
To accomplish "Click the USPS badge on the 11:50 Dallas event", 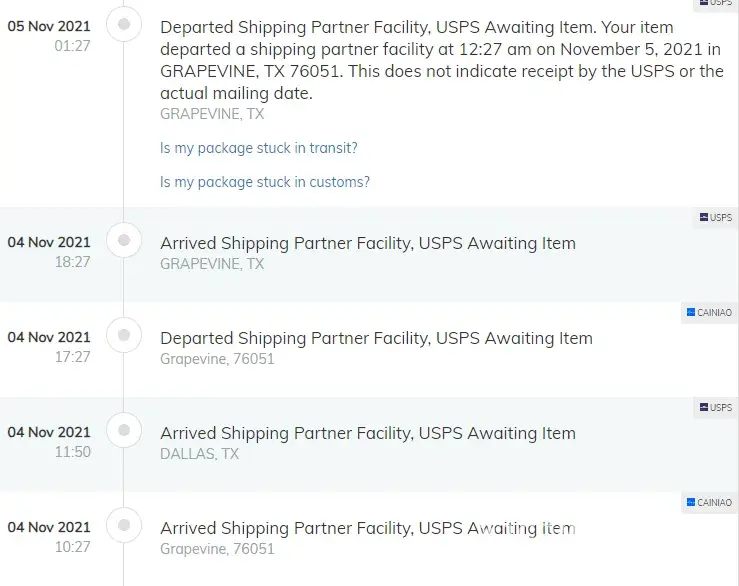I will coord(715,407).
